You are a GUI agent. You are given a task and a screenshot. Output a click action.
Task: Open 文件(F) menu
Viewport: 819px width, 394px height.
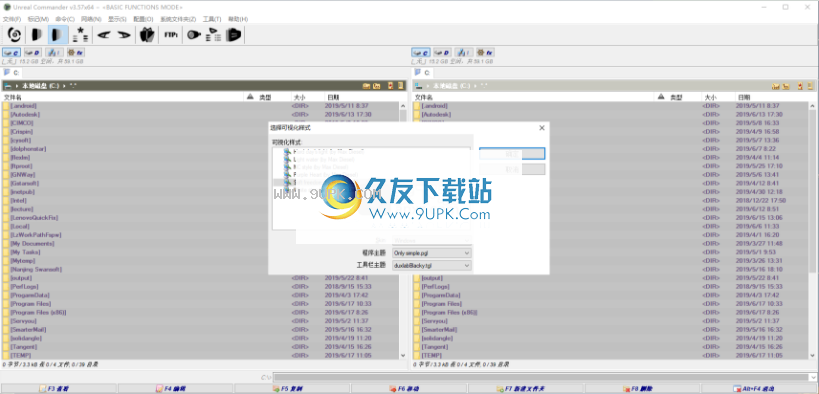click(12, 19)
